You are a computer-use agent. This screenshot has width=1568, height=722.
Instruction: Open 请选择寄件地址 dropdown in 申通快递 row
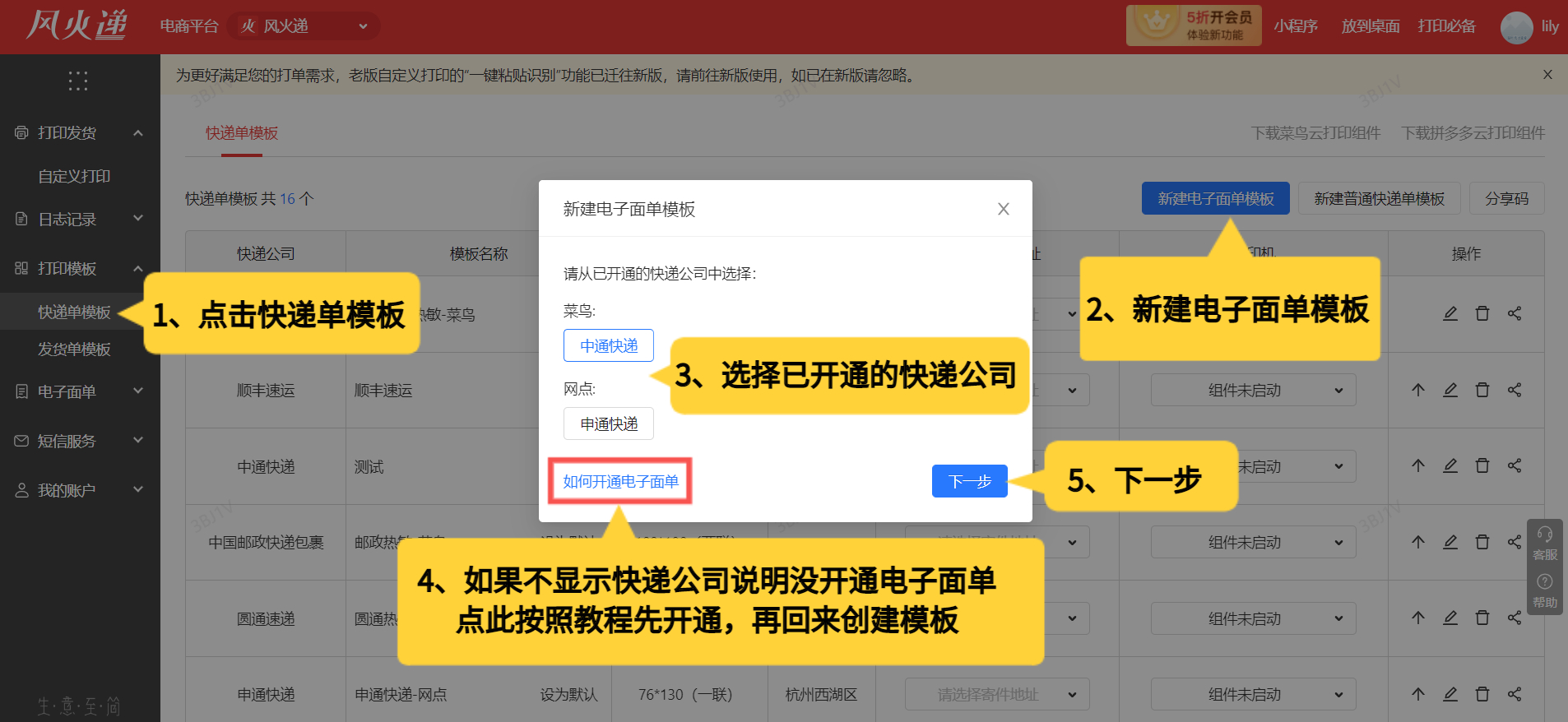pyautogui.click(x=997, y=694)
